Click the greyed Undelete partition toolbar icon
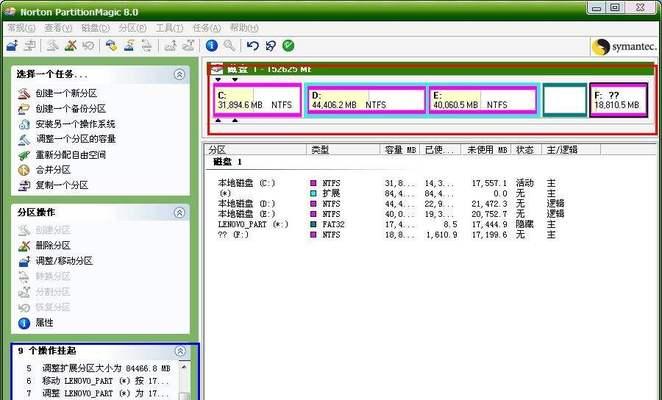 click(x=88, y=46)
